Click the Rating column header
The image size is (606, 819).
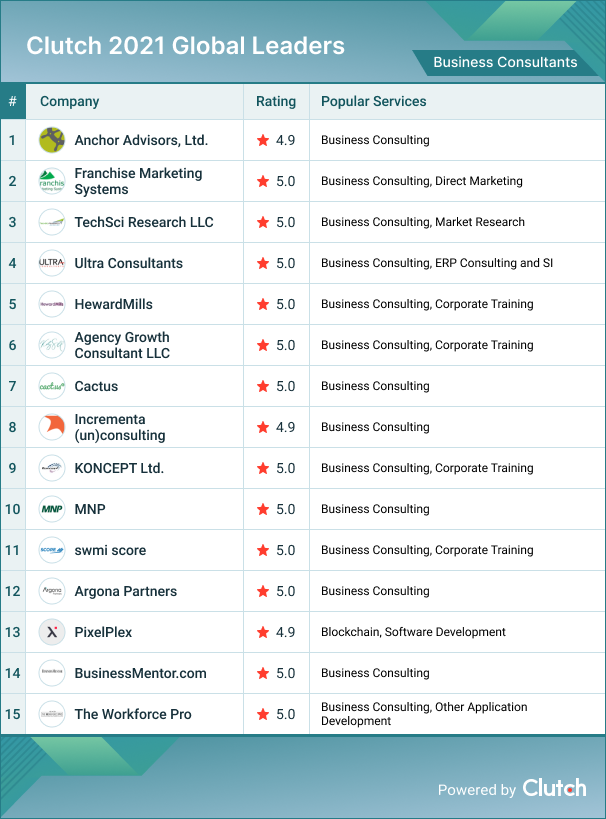[x=276, y=101]
